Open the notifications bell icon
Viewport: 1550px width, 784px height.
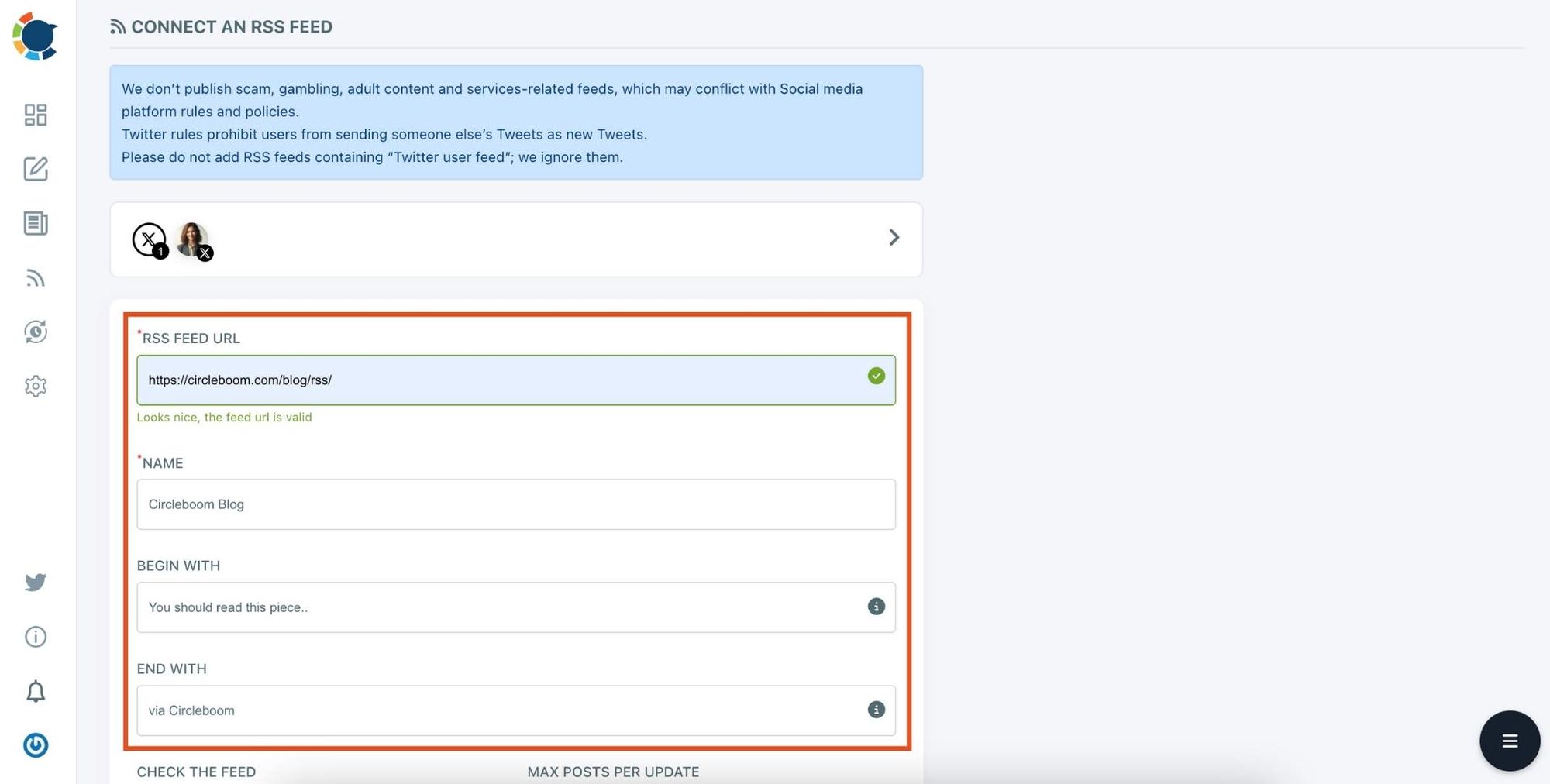point(35,691)
